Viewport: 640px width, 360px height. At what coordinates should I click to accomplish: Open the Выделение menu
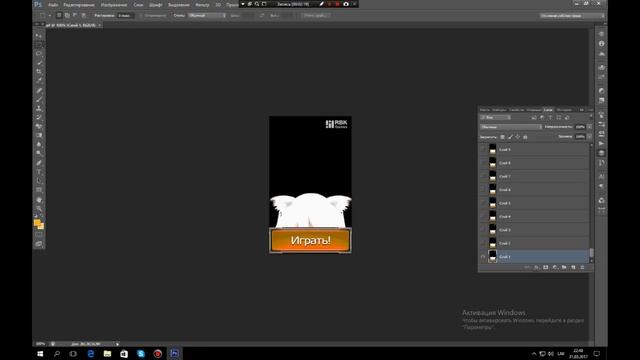(179, 5)
